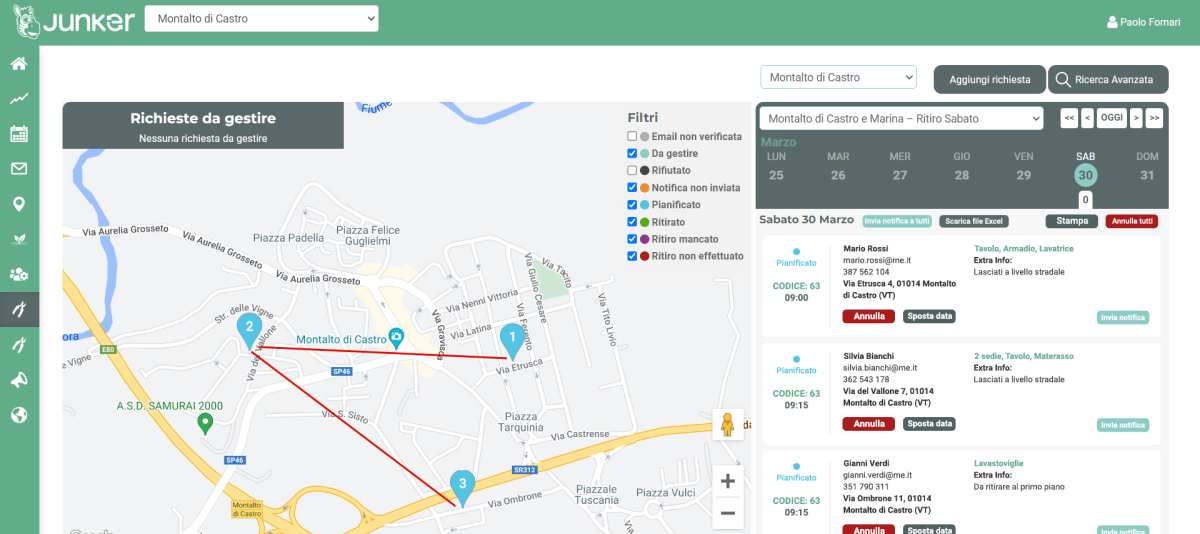Open municipality dropdown in top header
The image size is (1200, 534).
[262, 18]
